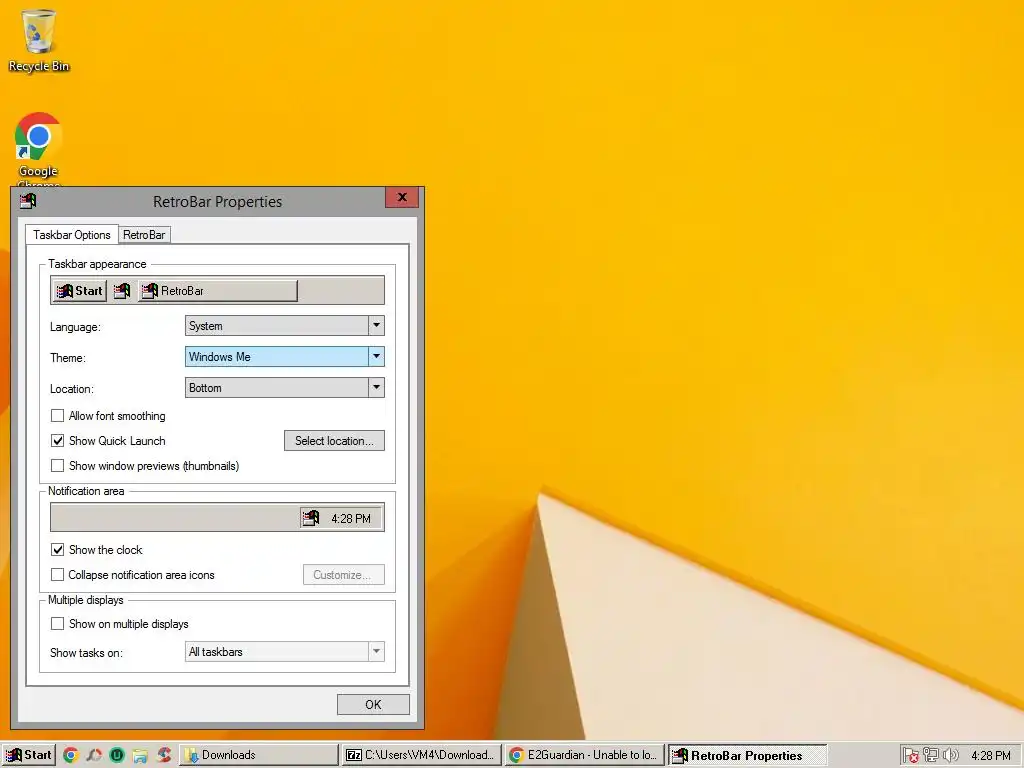The image size is (1024, 768).
Task: Click the Select location... button
Action: [334, 441]
